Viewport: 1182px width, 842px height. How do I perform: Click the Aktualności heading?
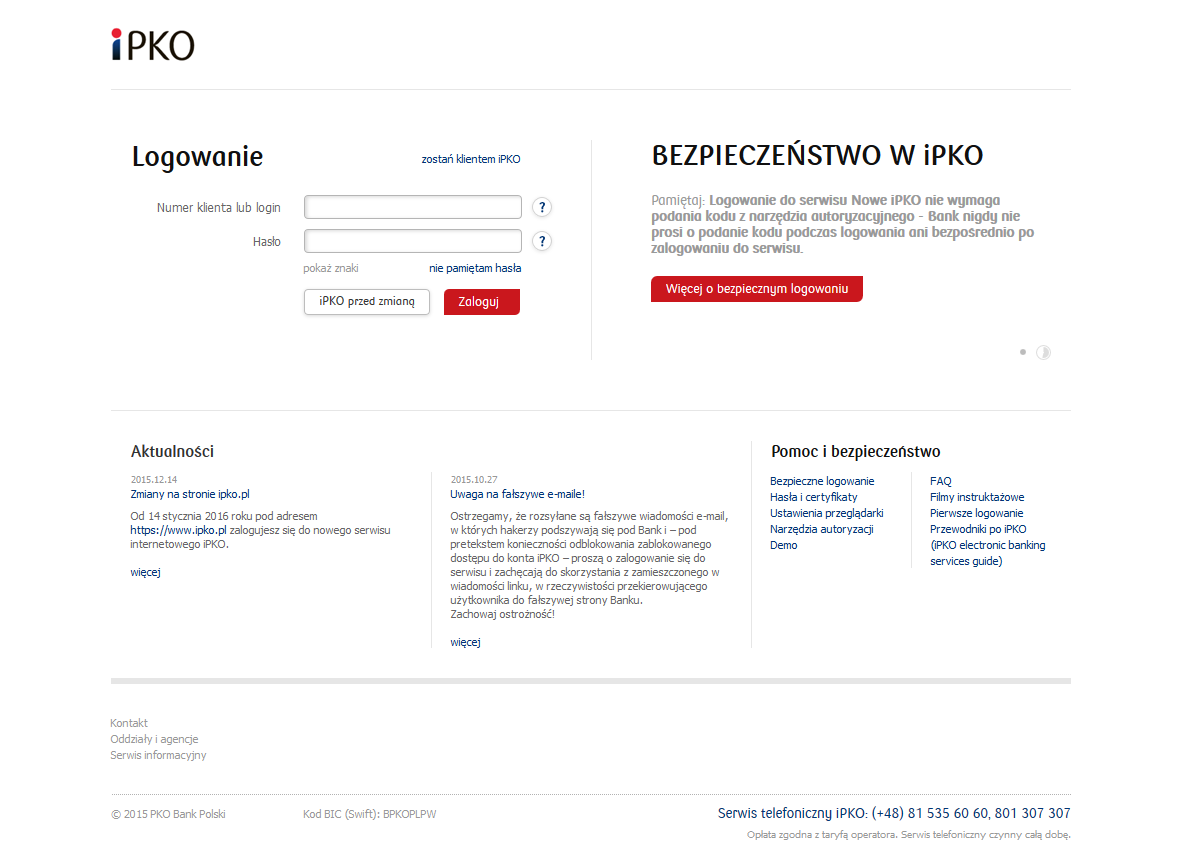point(173,452)
